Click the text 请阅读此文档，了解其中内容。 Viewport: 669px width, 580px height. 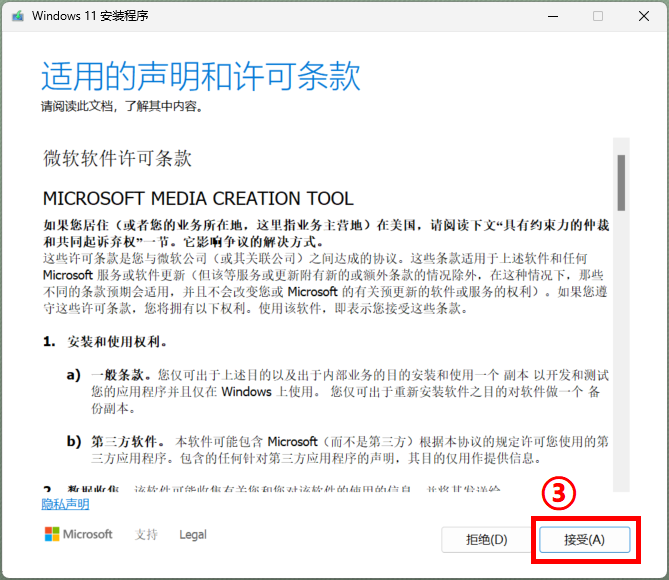122,106
